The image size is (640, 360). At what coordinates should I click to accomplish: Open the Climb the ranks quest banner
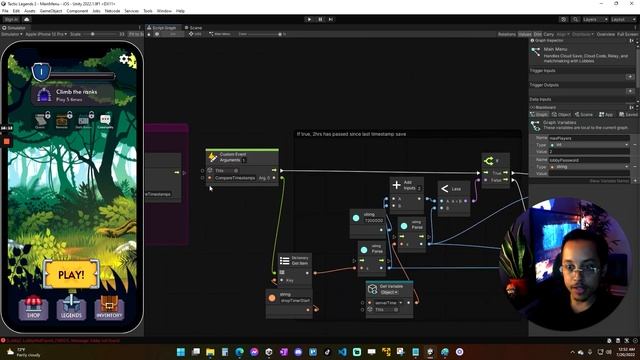point(73,95)
